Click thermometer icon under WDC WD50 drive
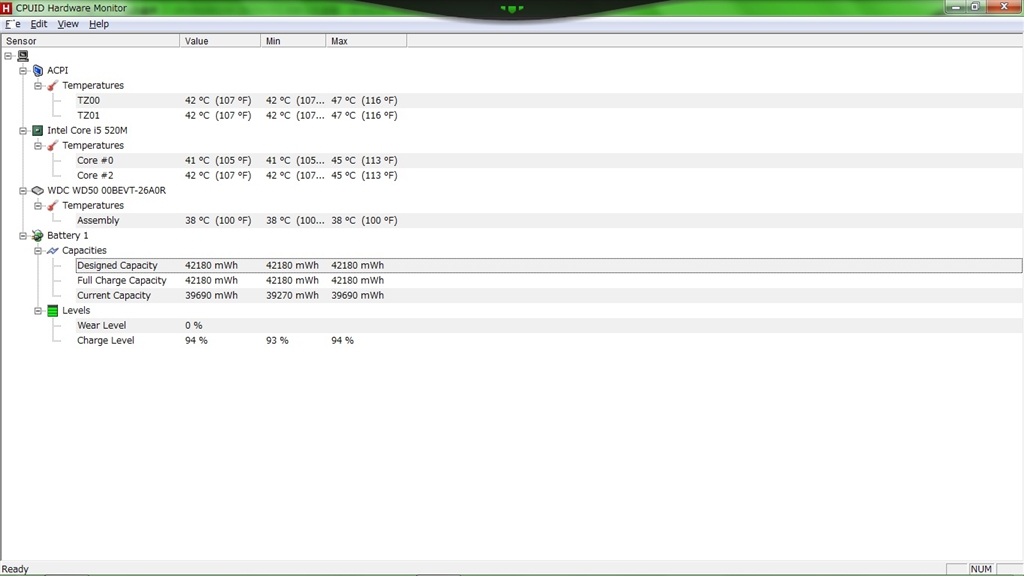1024x576 pixels. pyautogui.click(x=53, y=206)
